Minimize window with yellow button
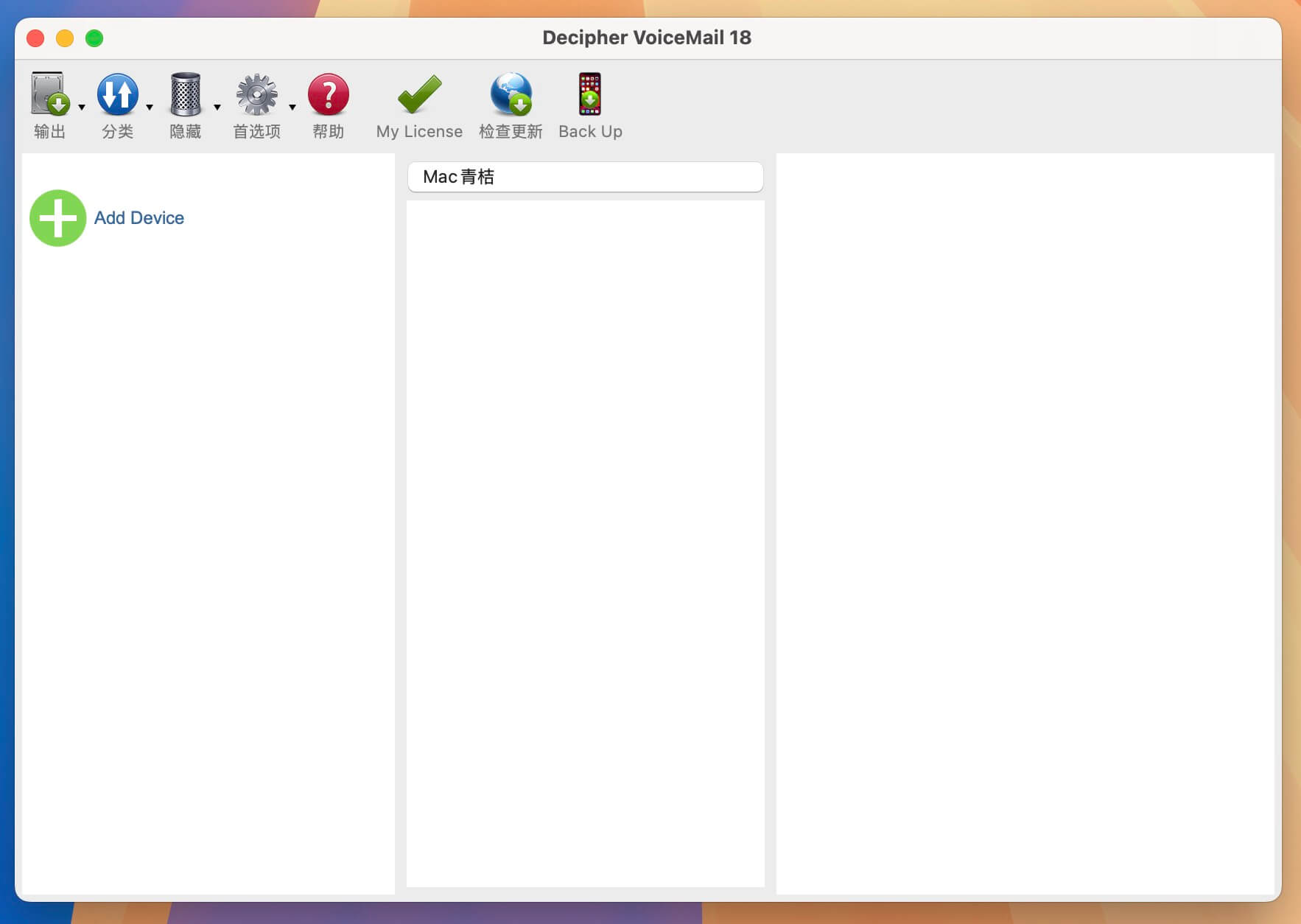 pos(65,38)
